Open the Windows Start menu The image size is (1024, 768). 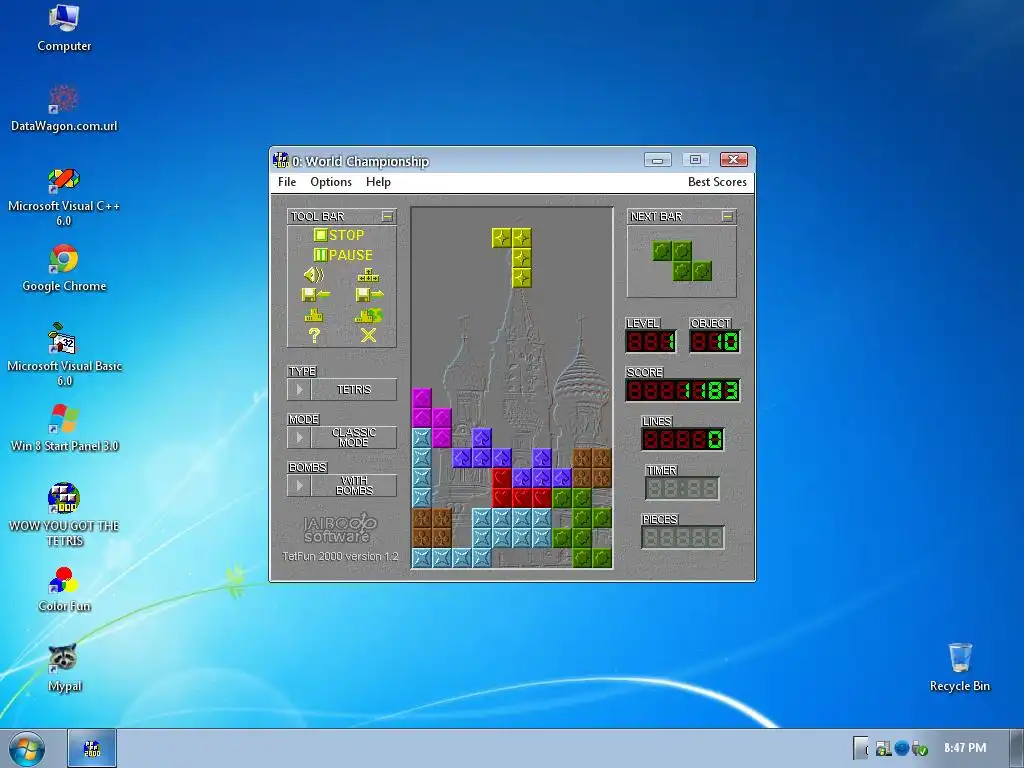pos(27,749)
